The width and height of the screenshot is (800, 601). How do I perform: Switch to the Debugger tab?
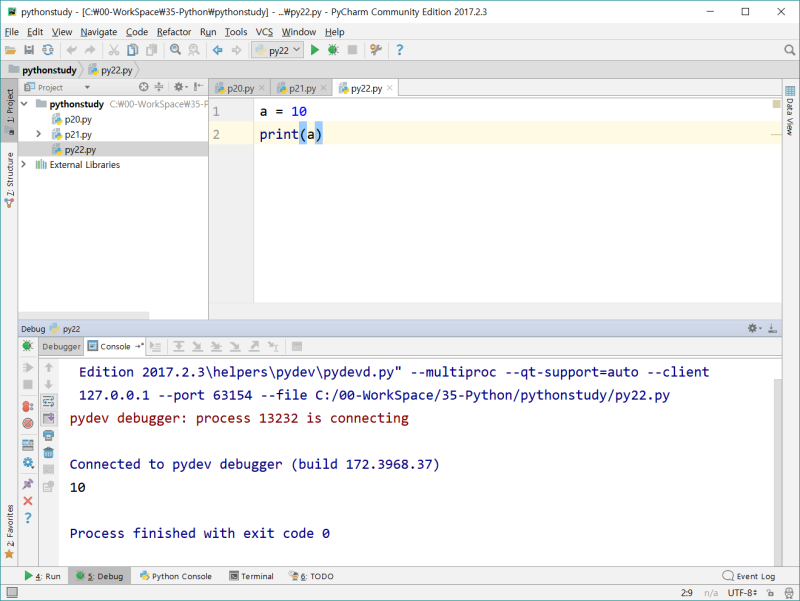[x=61, y=346]
